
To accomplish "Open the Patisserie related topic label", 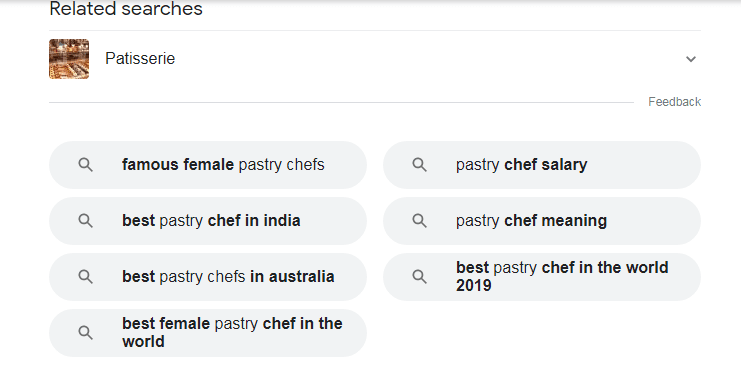I will click(x=140, y=59).
